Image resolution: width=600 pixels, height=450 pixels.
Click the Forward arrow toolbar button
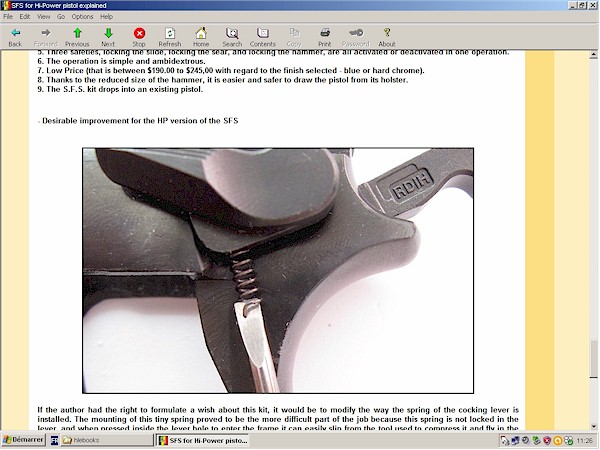click(46, 37)
